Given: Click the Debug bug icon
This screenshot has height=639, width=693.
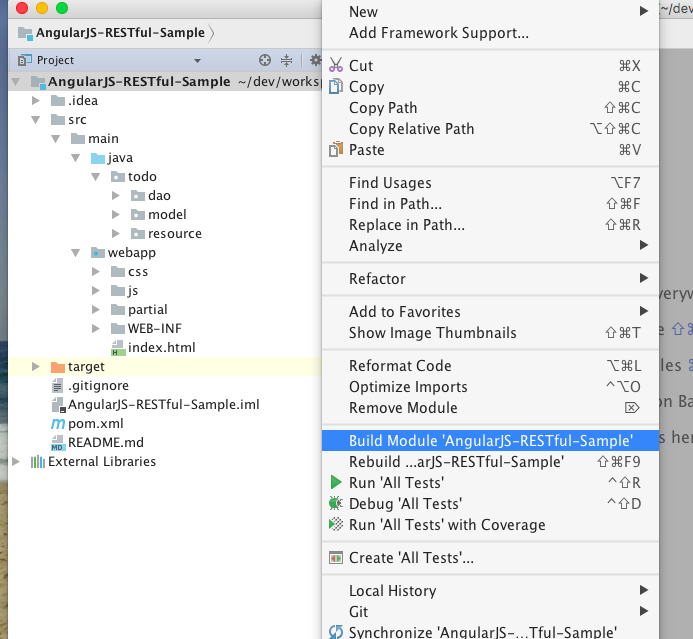Looking at the screenshot, I should click(x=336, y=503).
